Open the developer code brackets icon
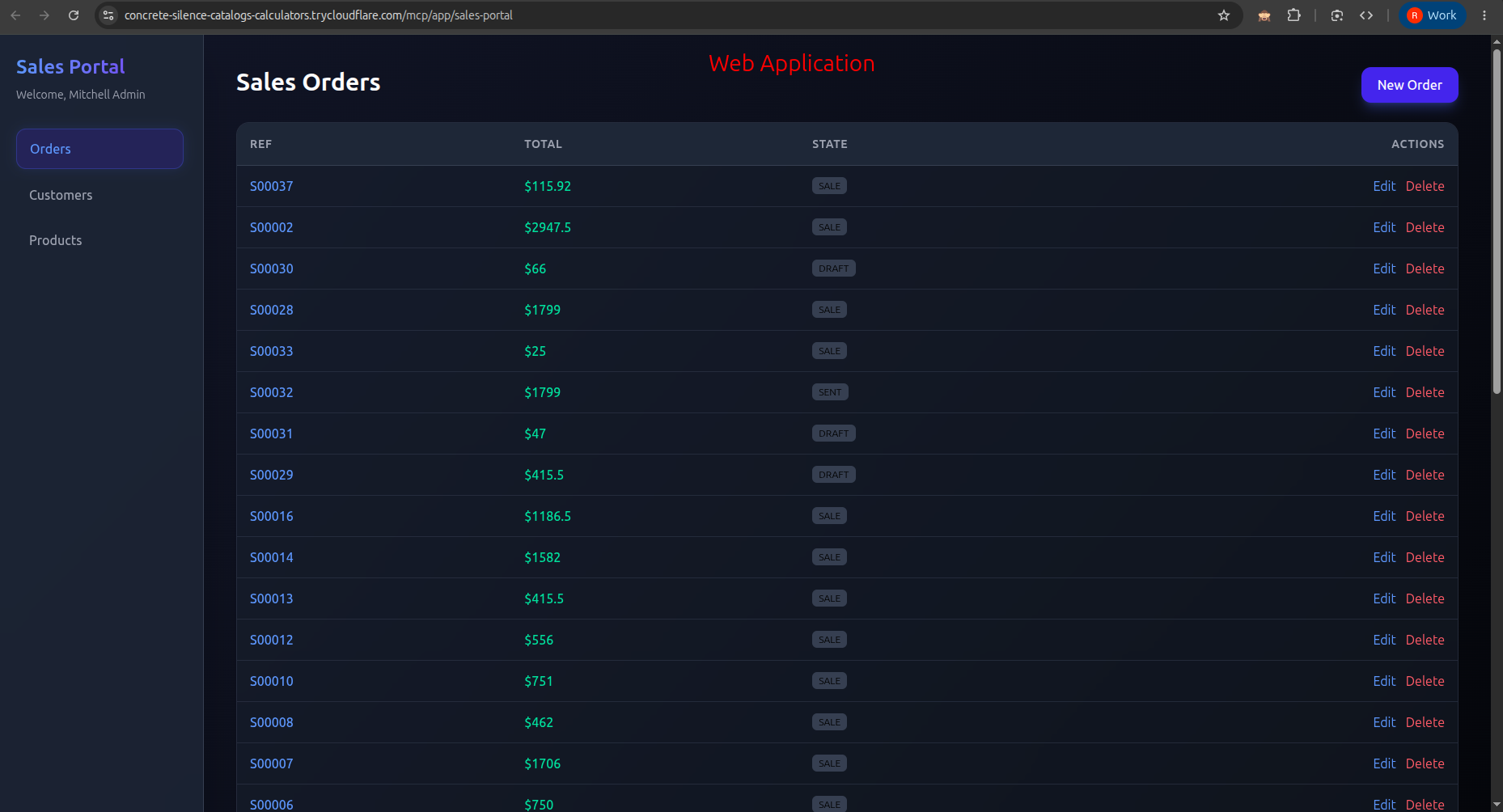 [x=1366, y=15]
